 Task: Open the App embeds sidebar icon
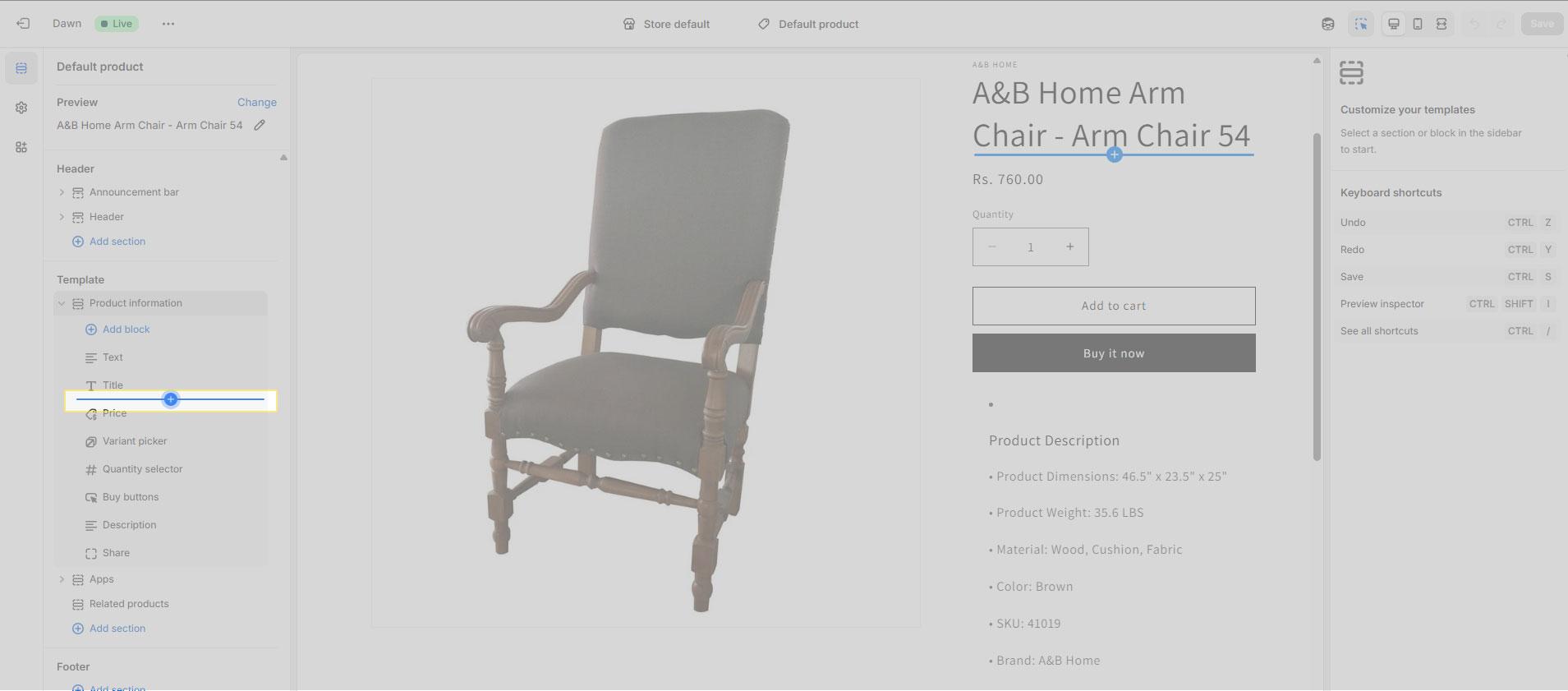[x=21, y=147]
